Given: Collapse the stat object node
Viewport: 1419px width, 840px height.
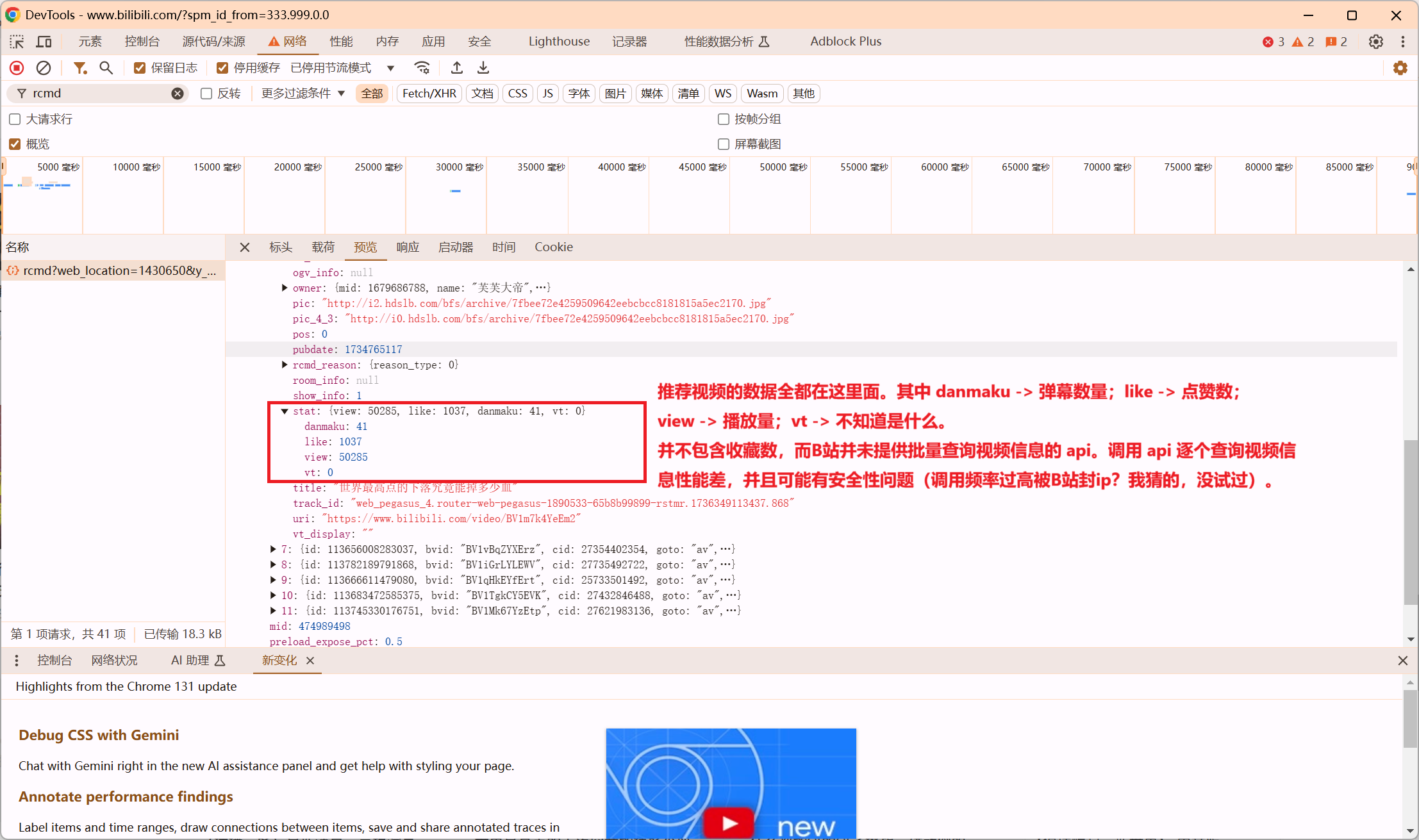Looking at the screenshot, I should (x=285, y=411).
